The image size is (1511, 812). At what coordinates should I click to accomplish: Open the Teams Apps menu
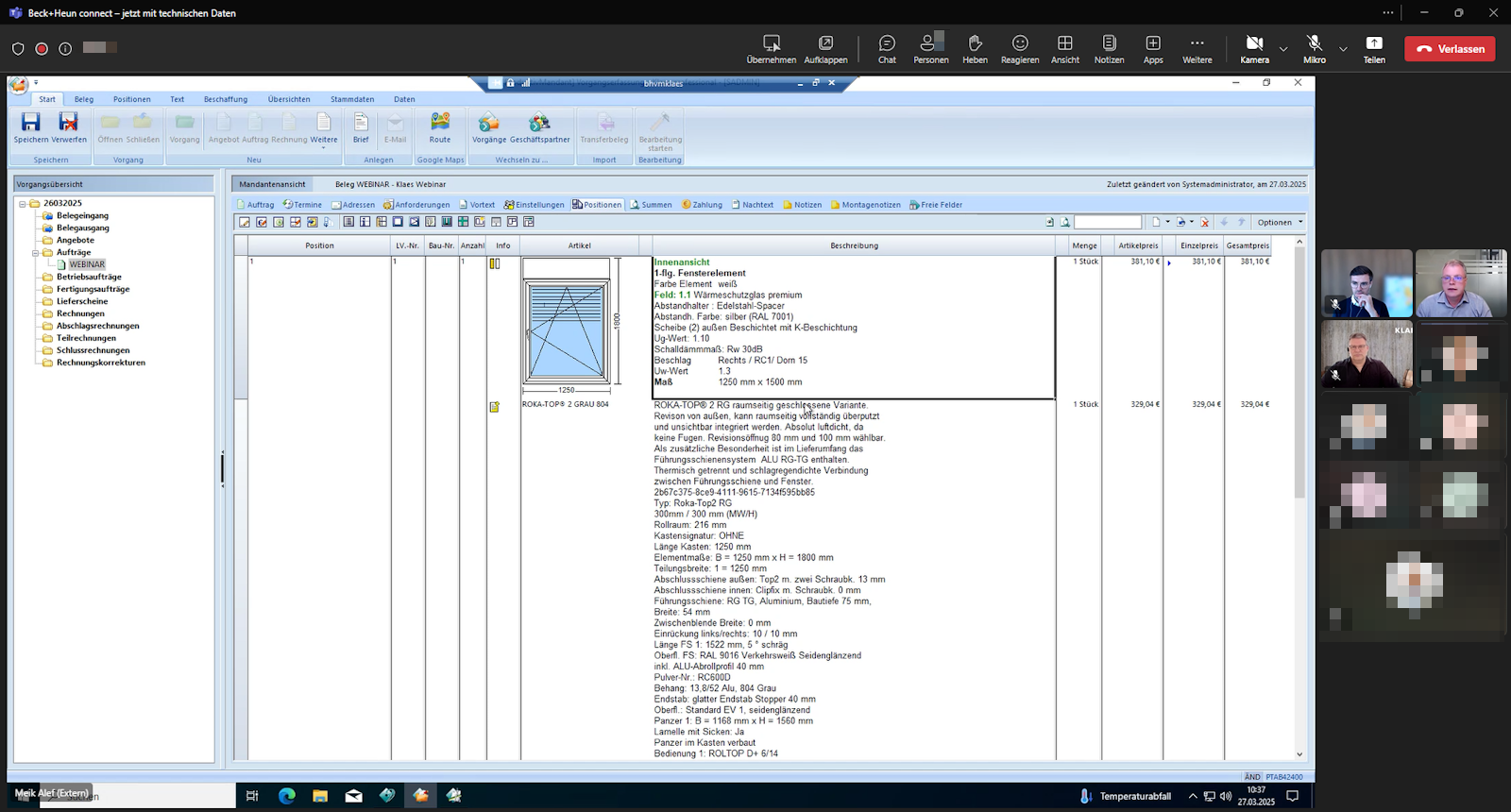pyautogui.click(x=1153, y=48)
